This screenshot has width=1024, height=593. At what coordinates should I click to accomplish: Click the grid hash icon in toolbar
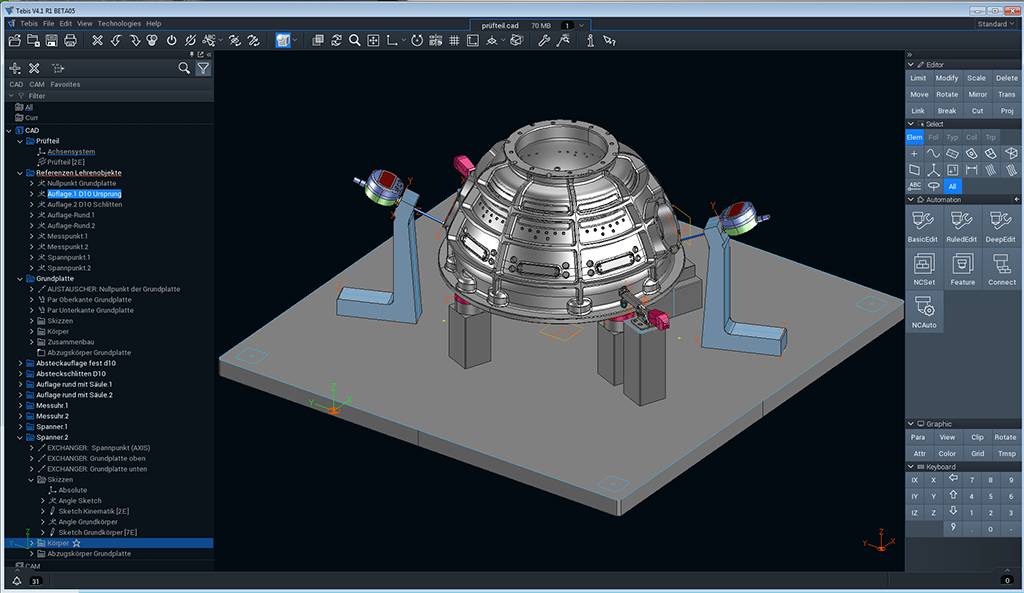pos(454,40)
